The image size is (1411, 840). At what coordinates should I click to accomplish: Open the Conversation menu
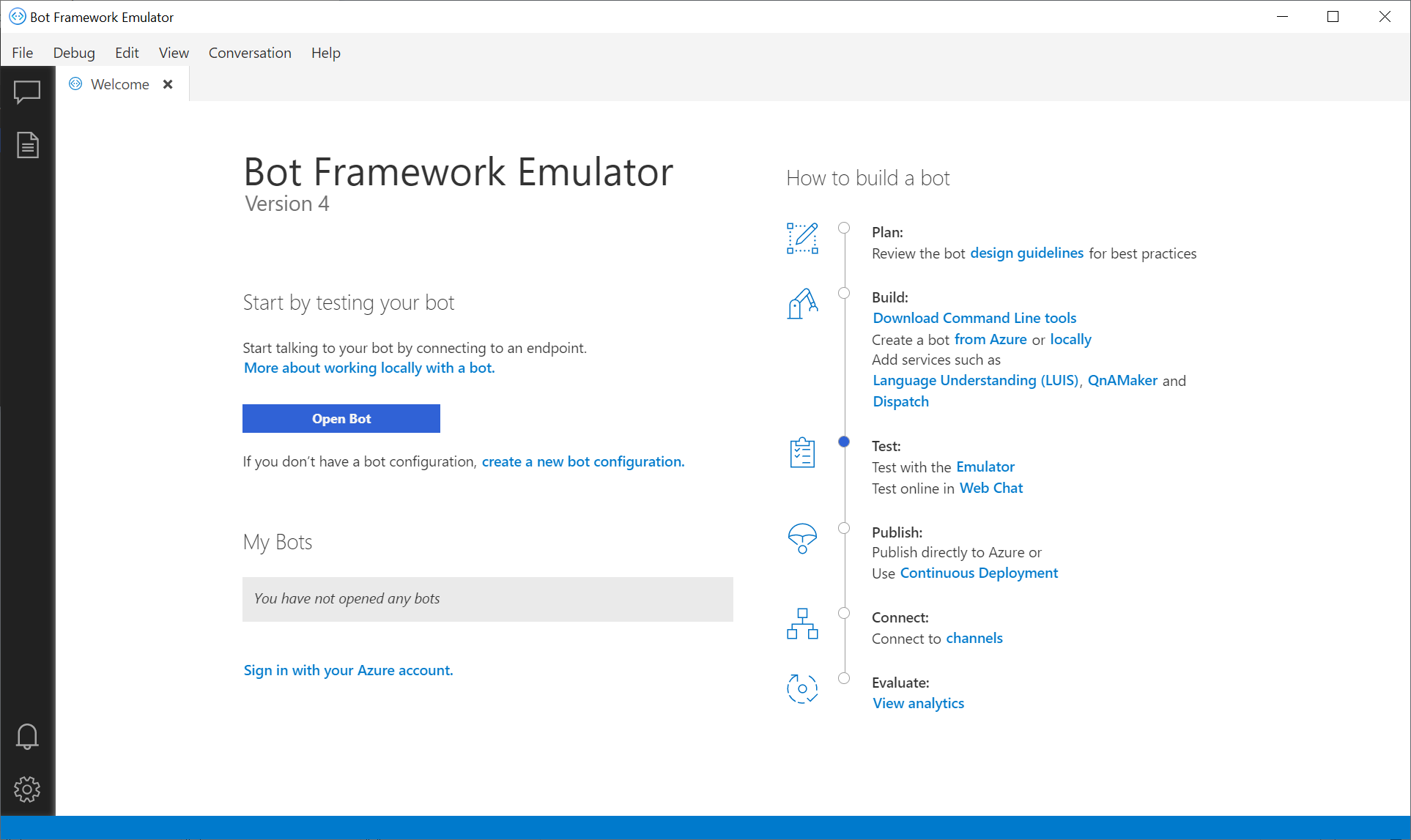pos(248,52)
